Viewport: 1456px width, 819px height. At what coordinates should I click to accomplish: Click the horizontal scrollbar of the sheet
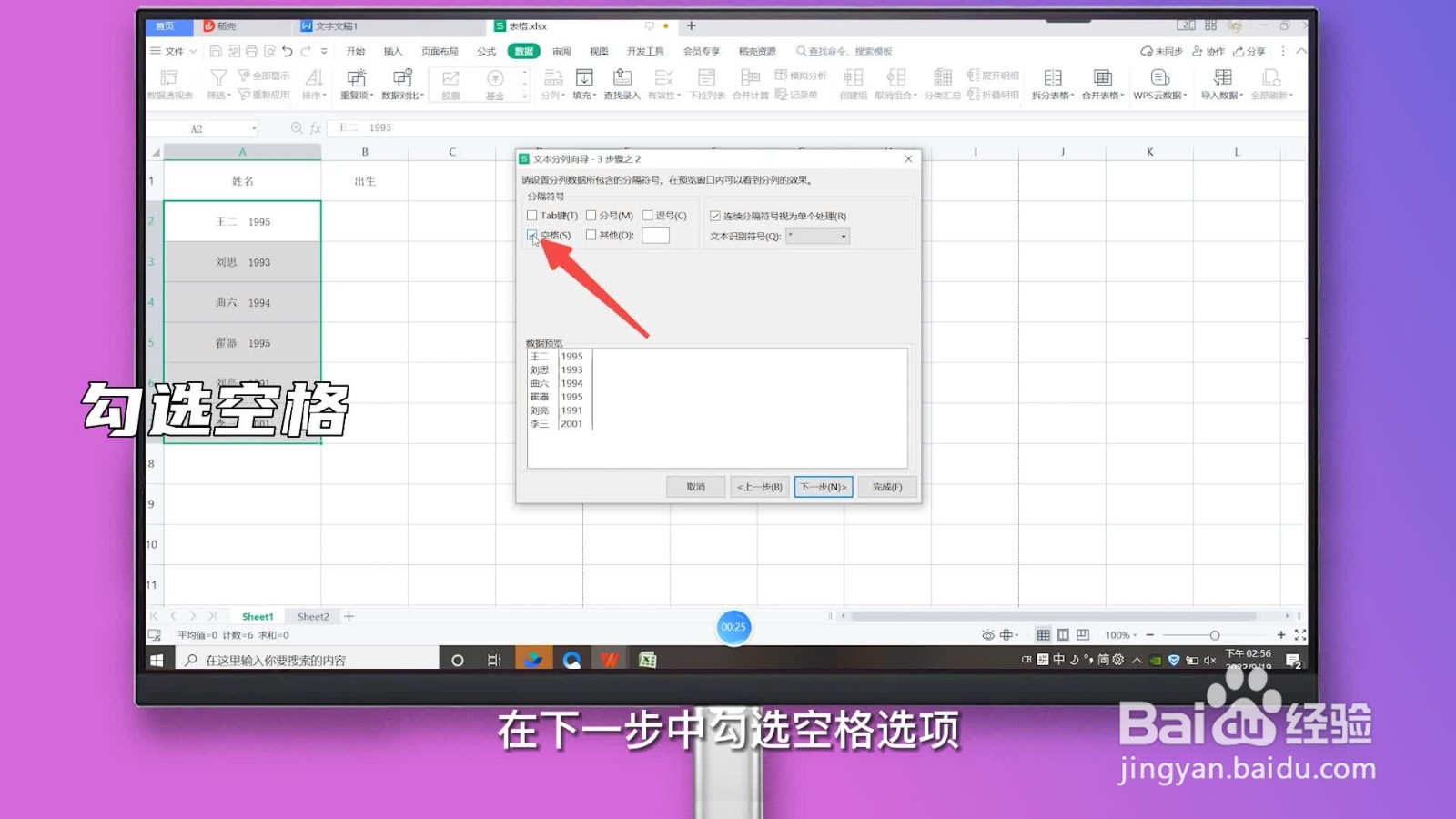1053,616
